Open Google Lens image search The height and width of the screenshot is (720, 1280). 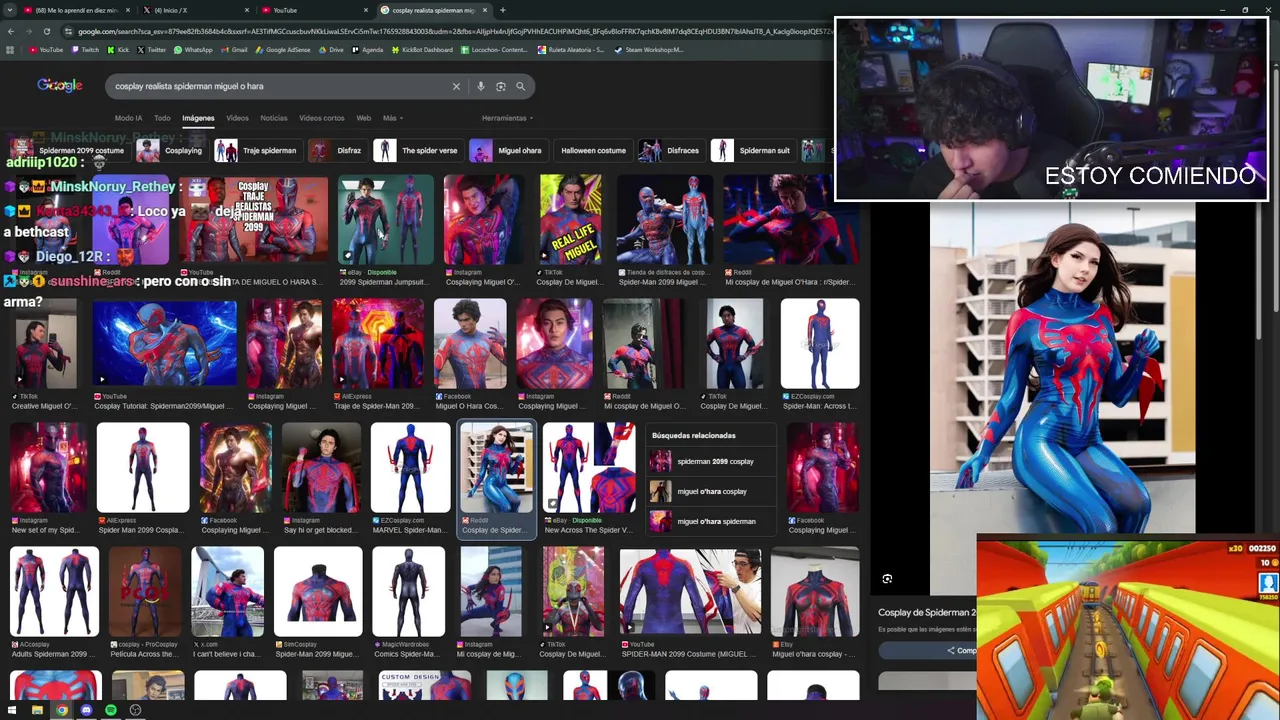click(501, 86)
